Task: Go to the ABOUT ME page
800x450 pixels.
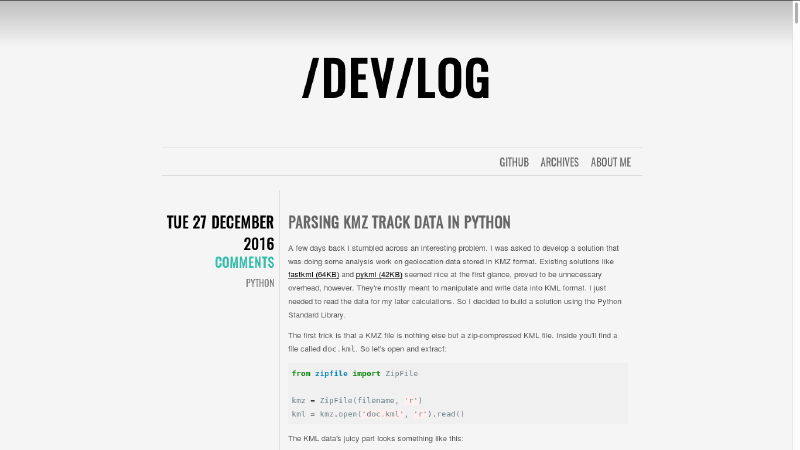Action: click(611, 162)
